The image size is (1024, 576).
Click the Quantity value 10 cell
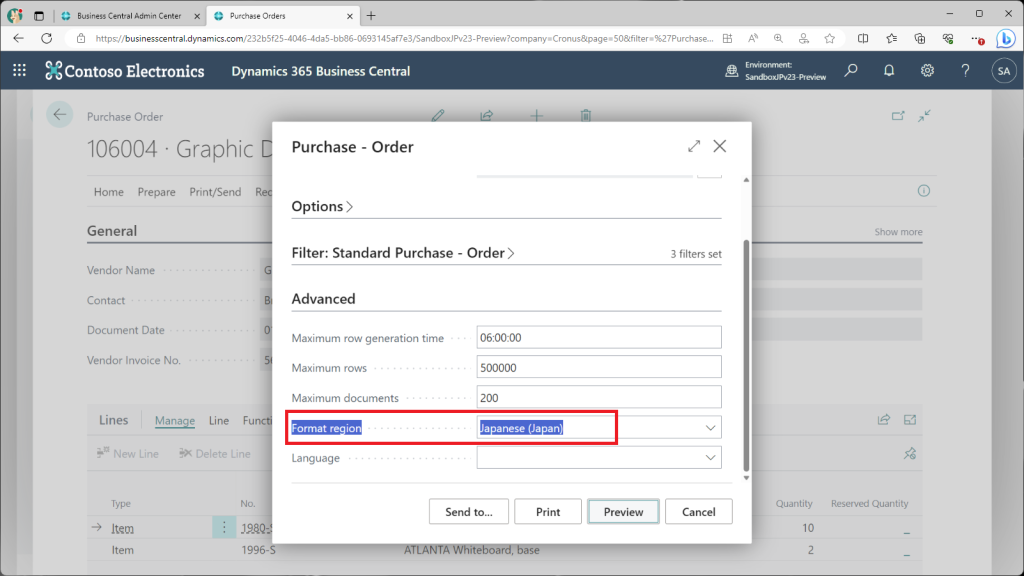(x=808, y=528)
